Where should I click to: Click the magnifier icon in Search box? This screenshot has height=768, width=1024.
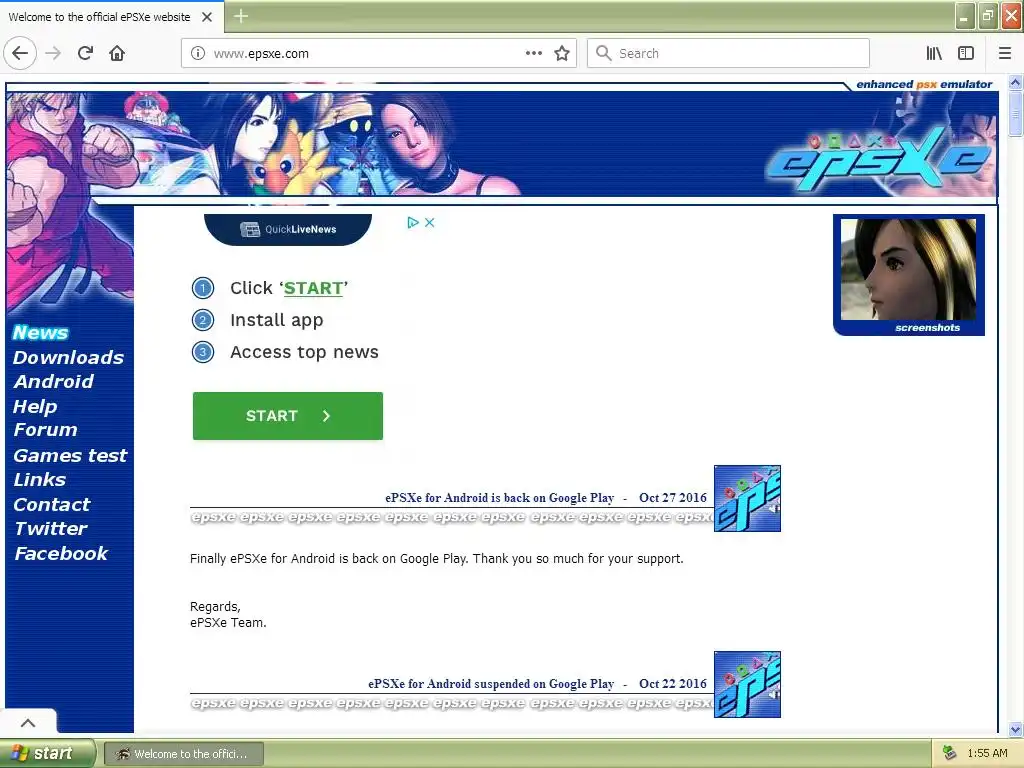(603, 53)
